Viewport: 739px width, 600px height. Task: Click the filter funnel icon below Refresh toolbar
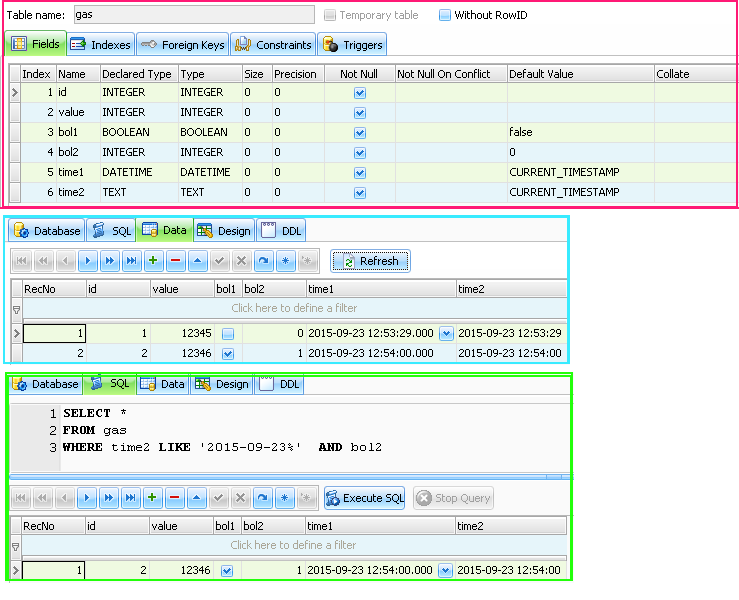point(16,309)
